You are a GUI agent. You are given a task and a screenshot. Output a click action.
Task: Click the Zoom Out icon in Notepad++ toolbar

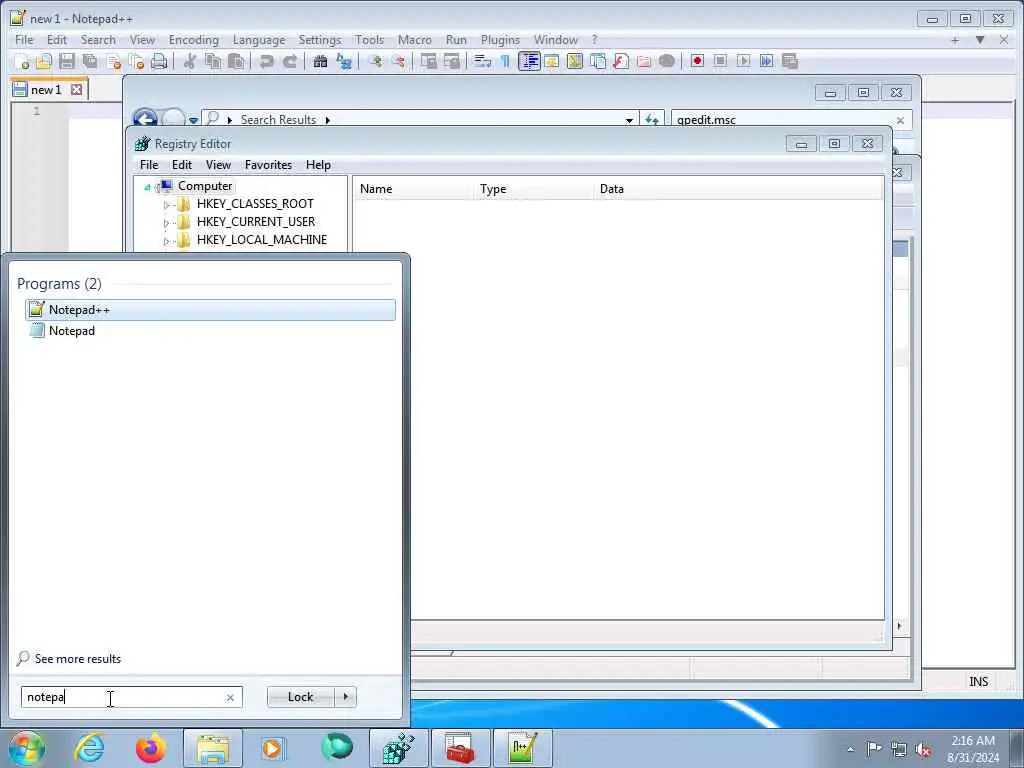(398, 61)
